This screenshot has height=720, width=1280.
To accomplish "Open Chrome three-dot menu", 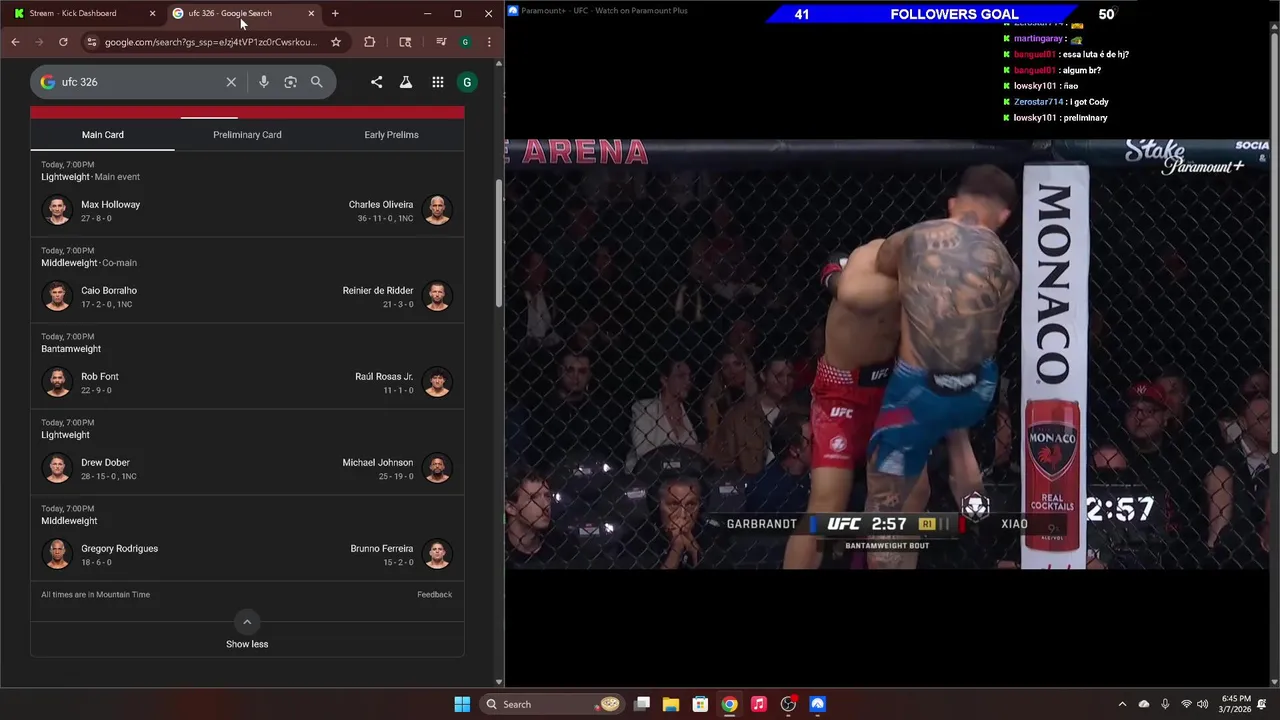I will 489,42.
